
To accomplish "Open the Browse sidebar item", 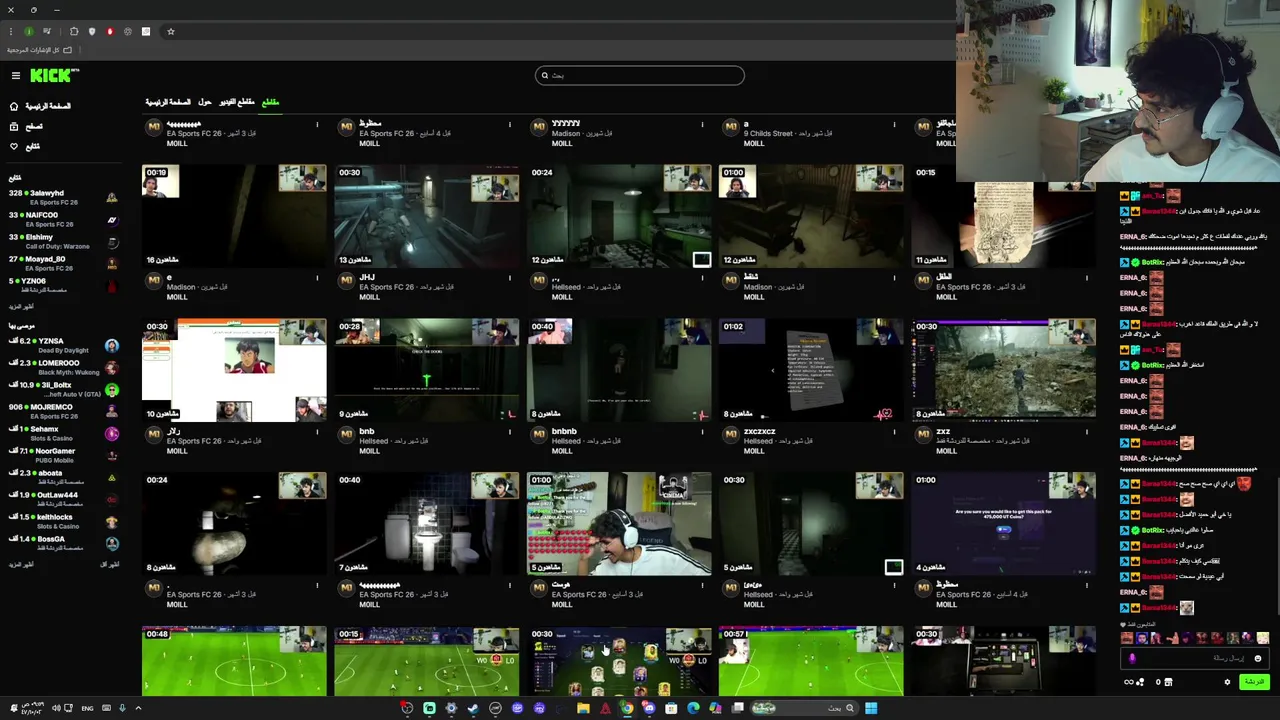I will click(26, 126).
